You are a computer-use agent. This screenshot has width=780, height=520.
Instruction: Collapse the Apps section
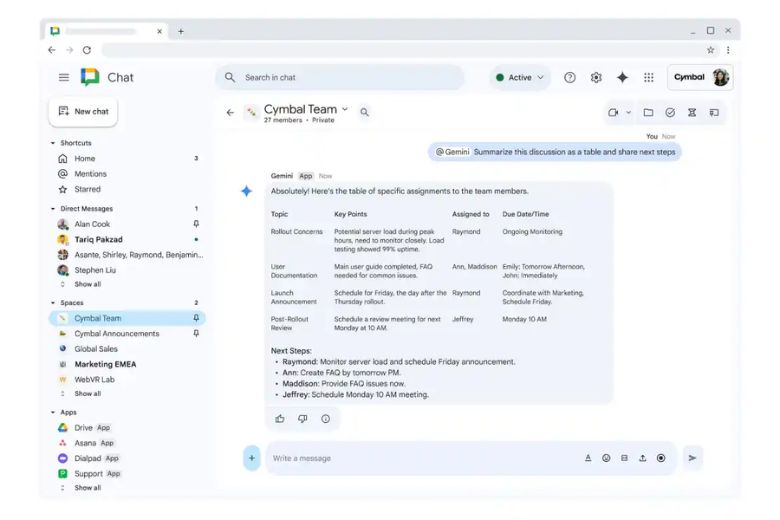(x=53, y=412)
